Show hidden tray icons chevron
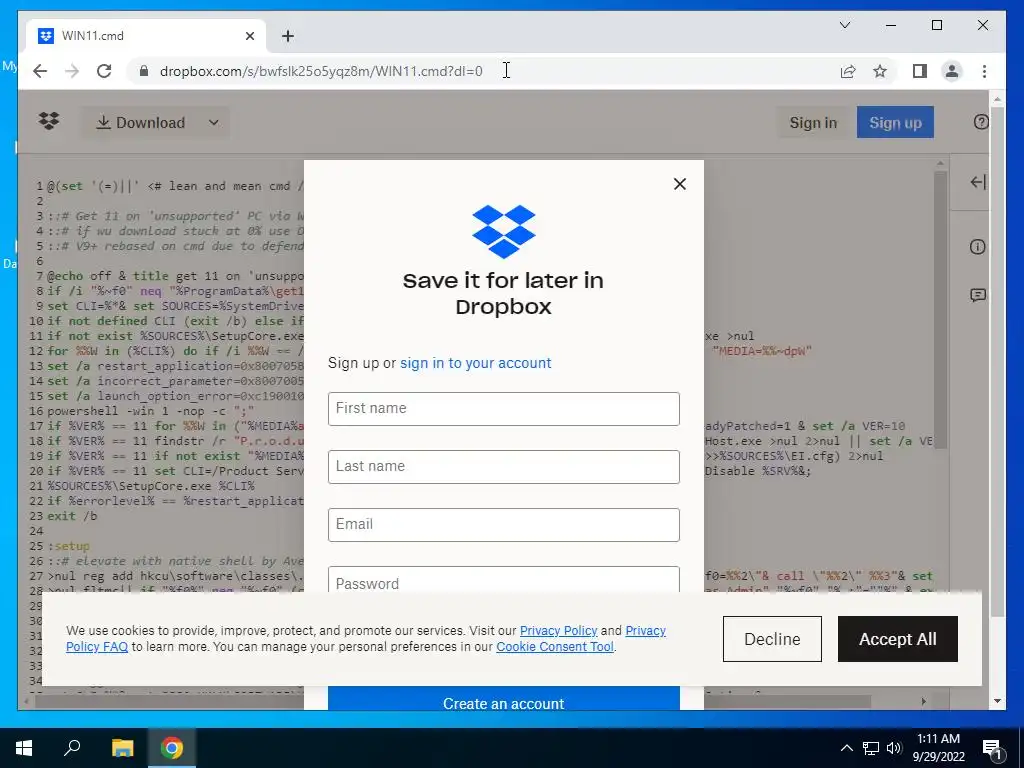Viewport: 1024px width, 768px height. [x=846, y=748]
